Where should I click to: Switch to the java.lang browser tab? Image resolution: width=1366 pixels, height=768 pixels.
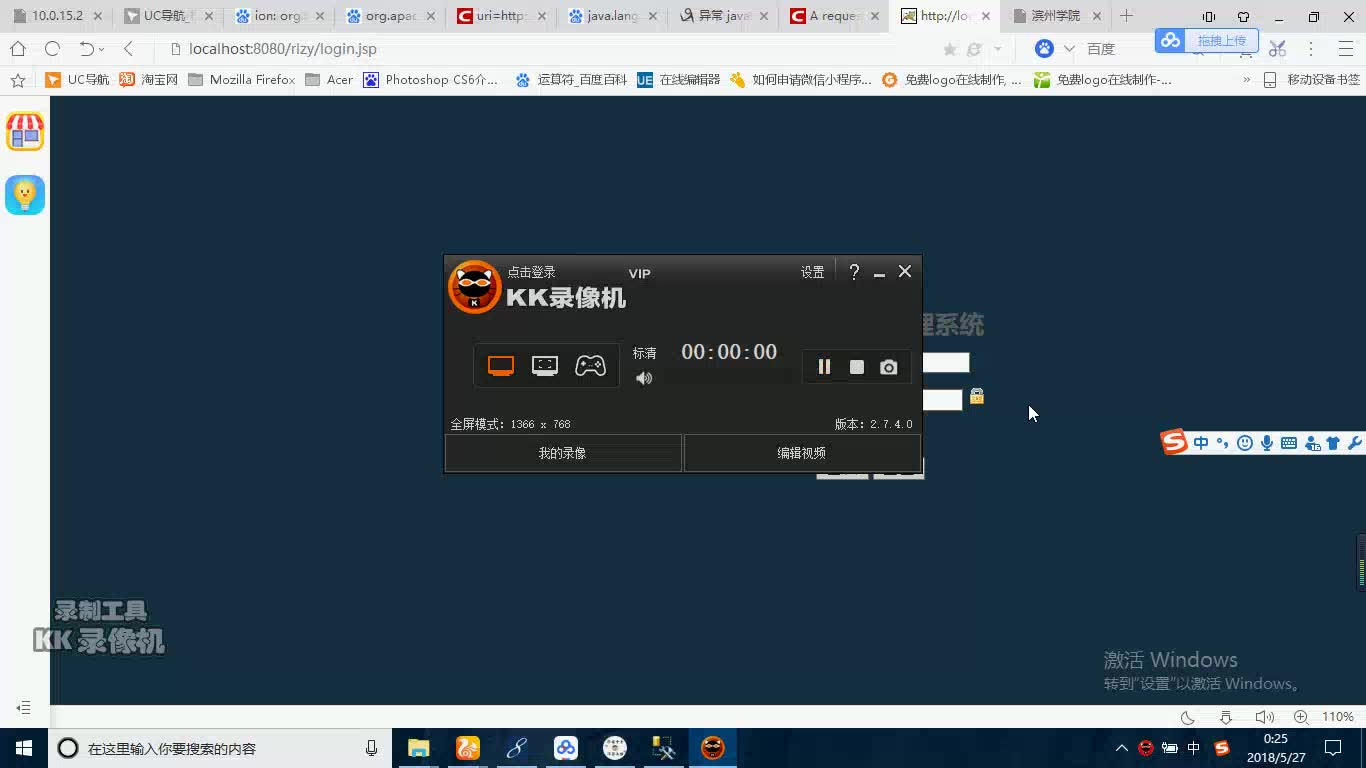(x=612, y=16)
